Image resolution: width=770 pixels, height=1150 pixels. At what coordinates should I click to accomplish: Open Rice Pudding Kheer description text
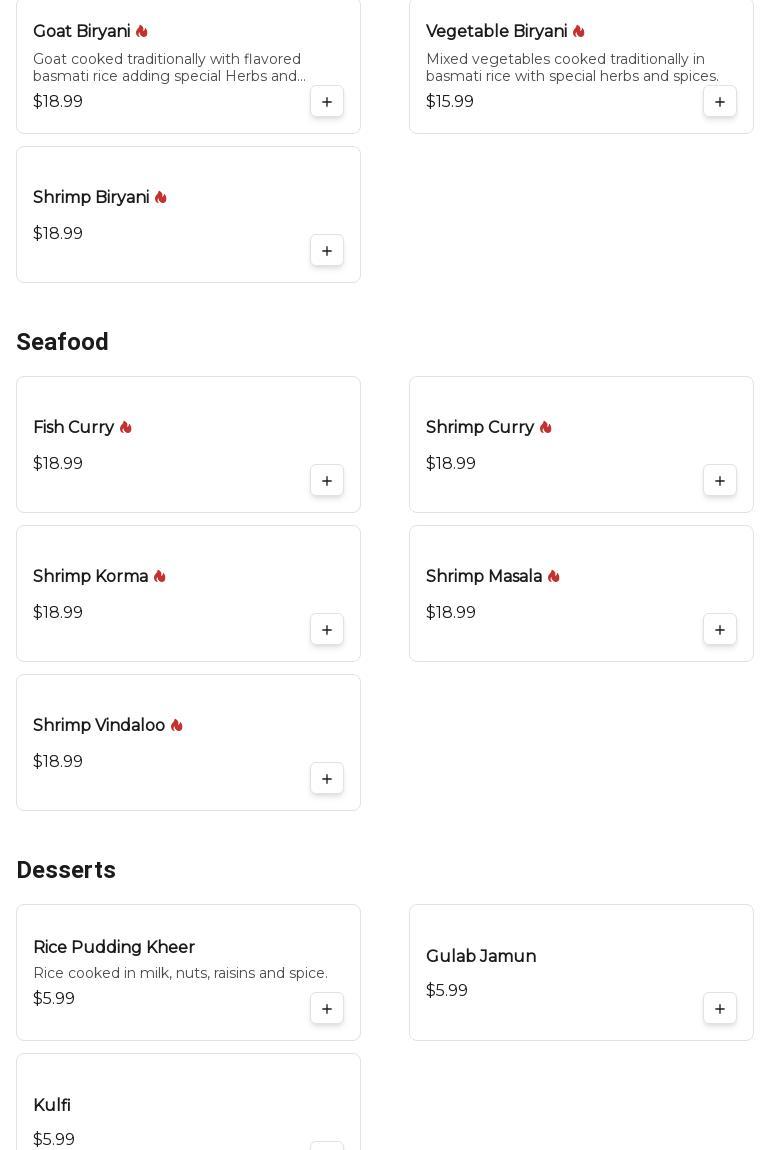[x=180, y=973]
